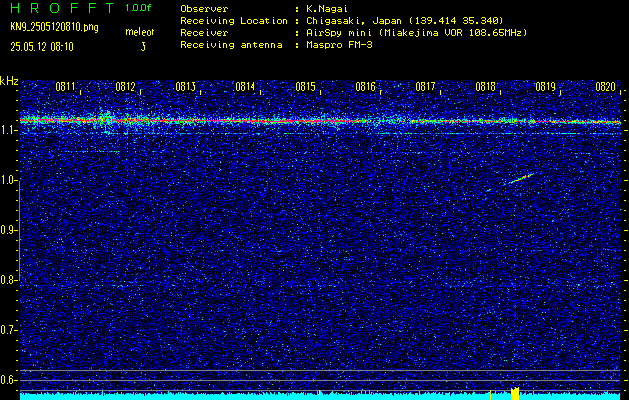Click the Observer field label
The width and height of the screenshot is (629, 400).
click(204, 9)
